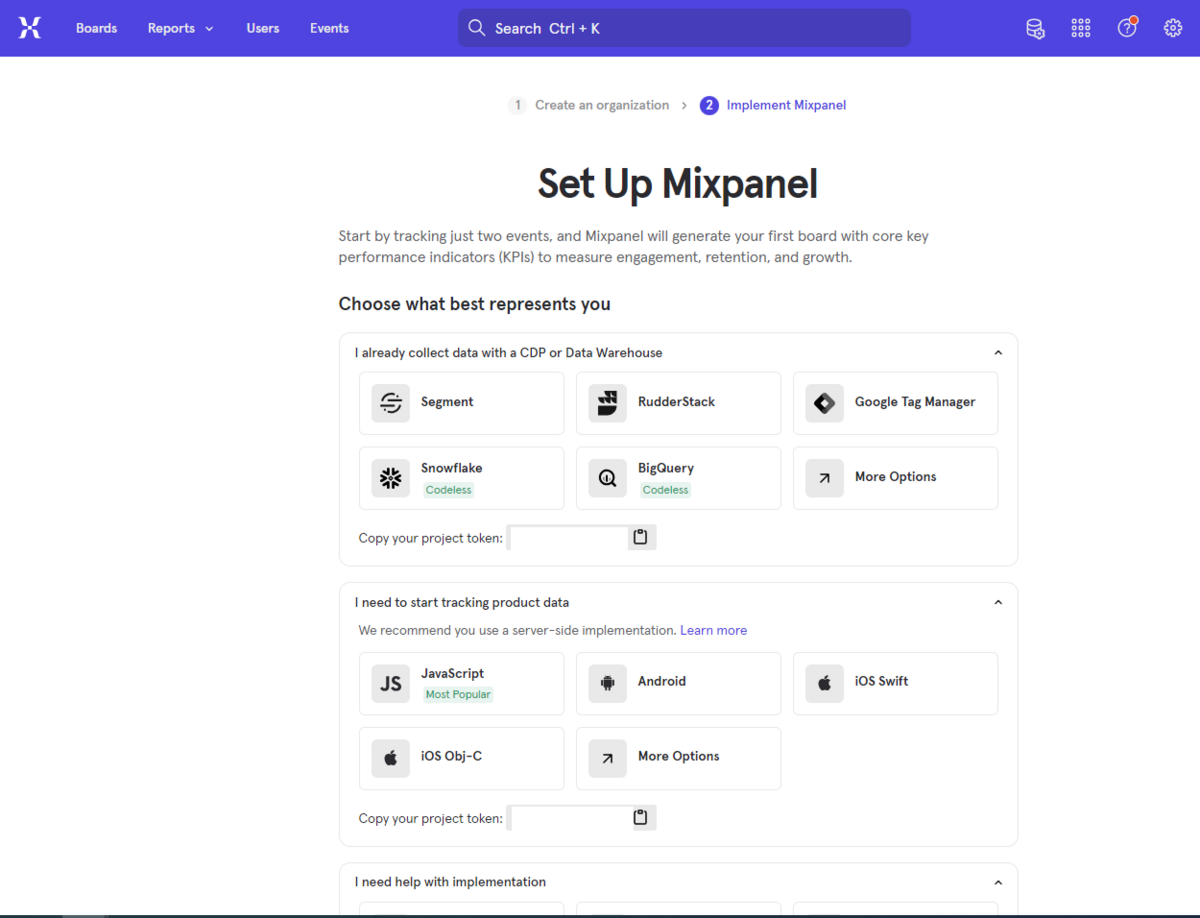Click Choose what best represents you text
The image size is (1200, 918).
tap(475, 304)
